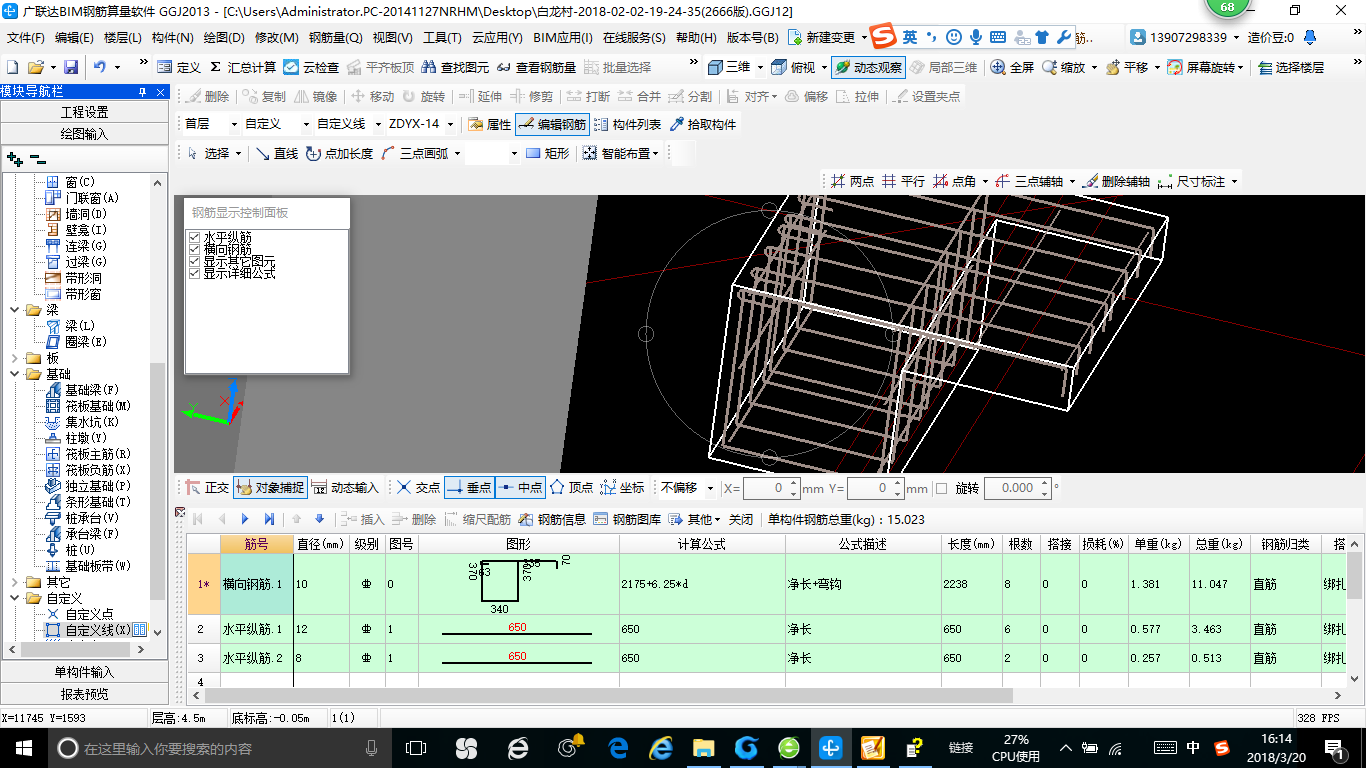1366x768 pixels.
Task: Open the 帮助(H) menu
Action: click(x=696, y=38)
